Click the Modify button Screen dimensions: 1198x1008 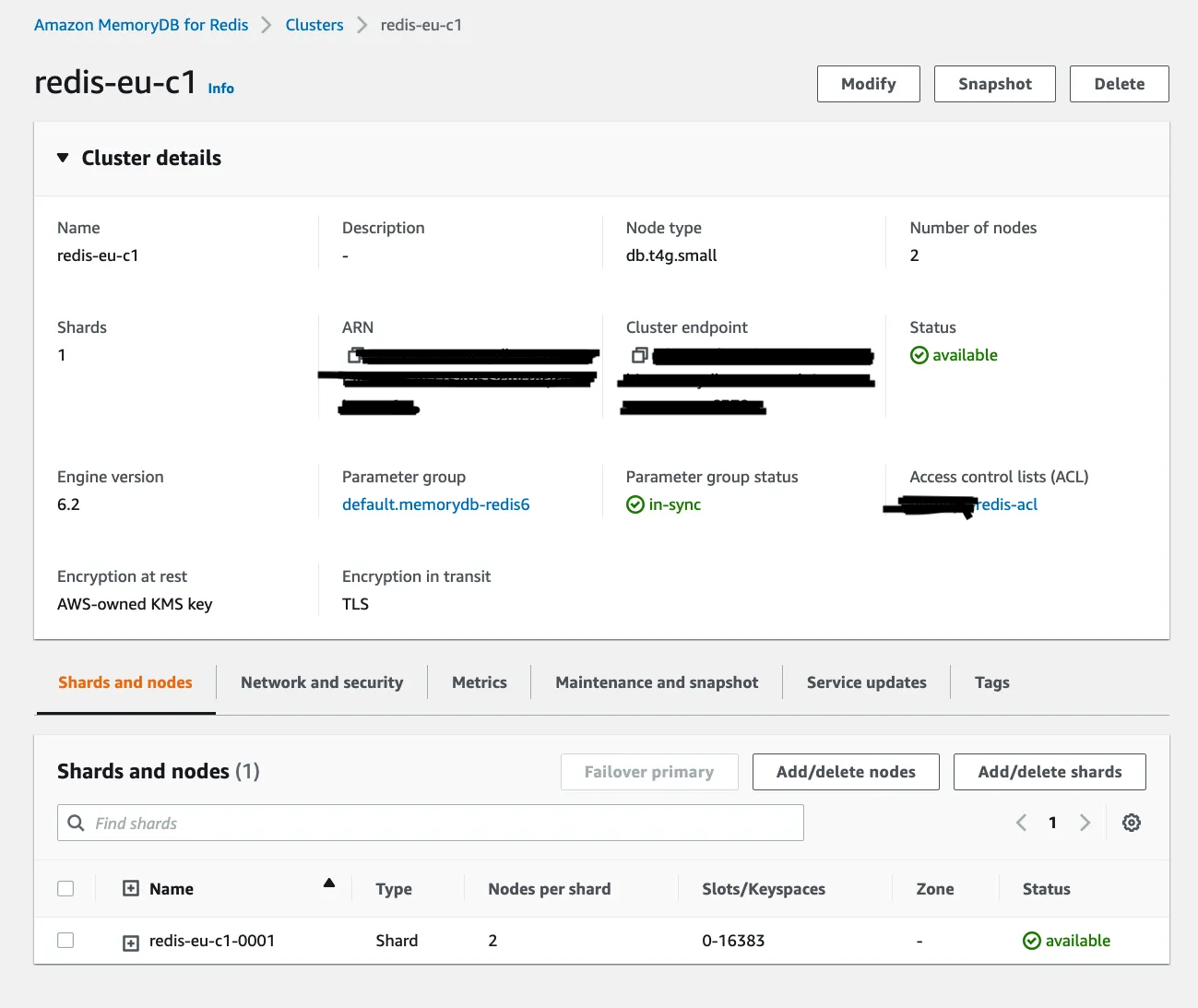[869, 84]
